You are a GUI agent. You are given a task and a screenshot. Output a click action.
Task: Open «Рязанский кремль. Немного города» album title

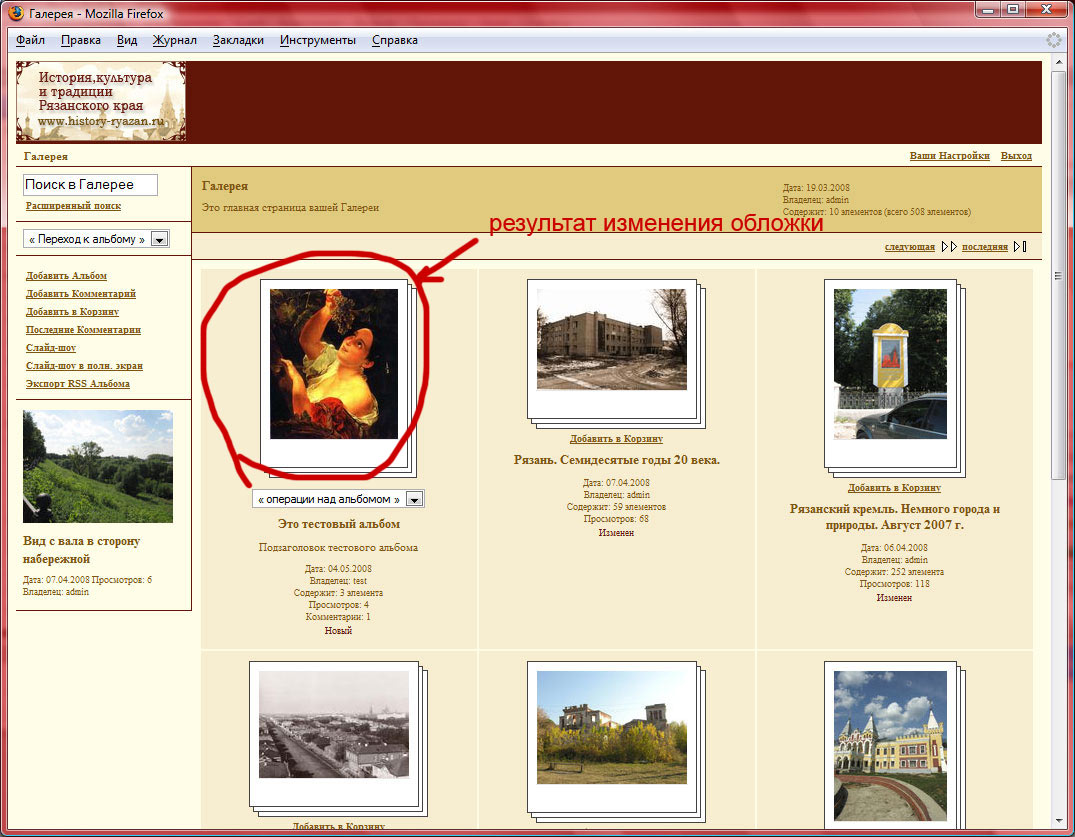click(895, 517)
